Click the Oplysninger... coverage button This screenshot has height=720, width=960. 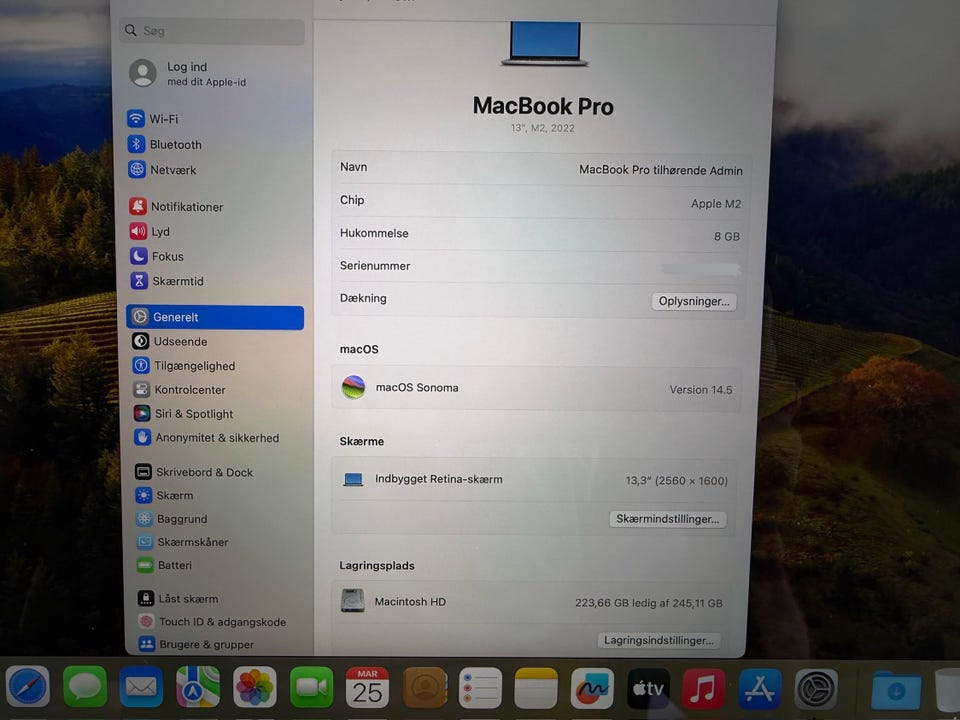(x=694, y=301)
